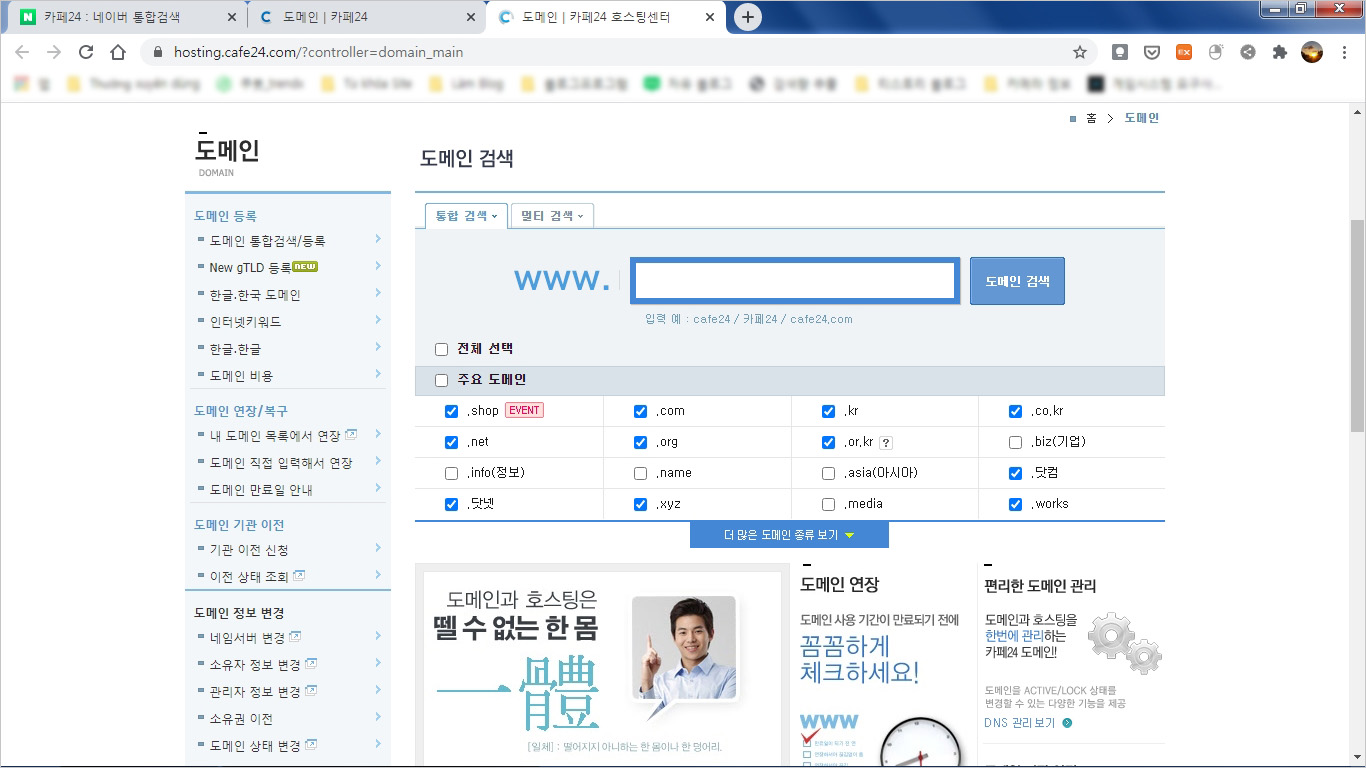The width and height of the screenshot is (1366, 768).
Task: Go to browser home icon
Action: tap(118, 52)
